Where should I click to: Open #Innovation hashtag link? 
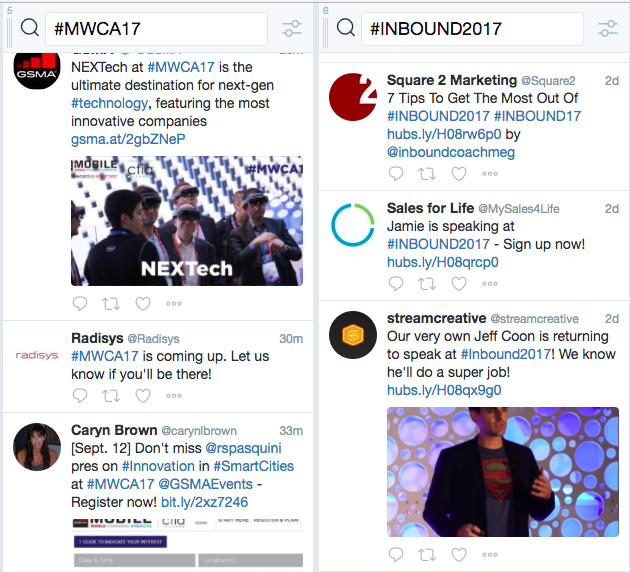[x=158, y=466]
